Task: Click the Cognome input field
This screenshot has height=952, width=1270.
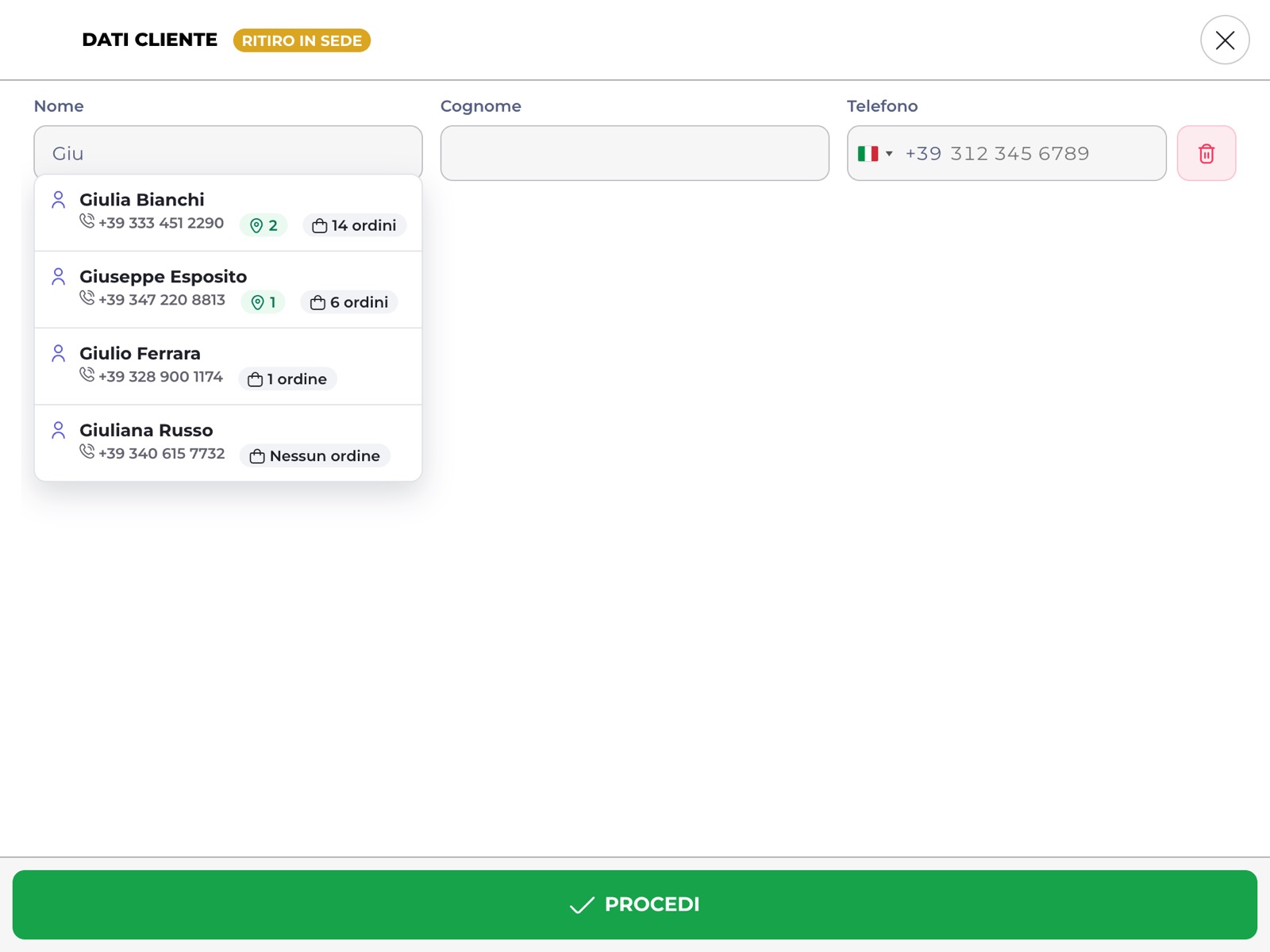Action: [x=634, y=153]
